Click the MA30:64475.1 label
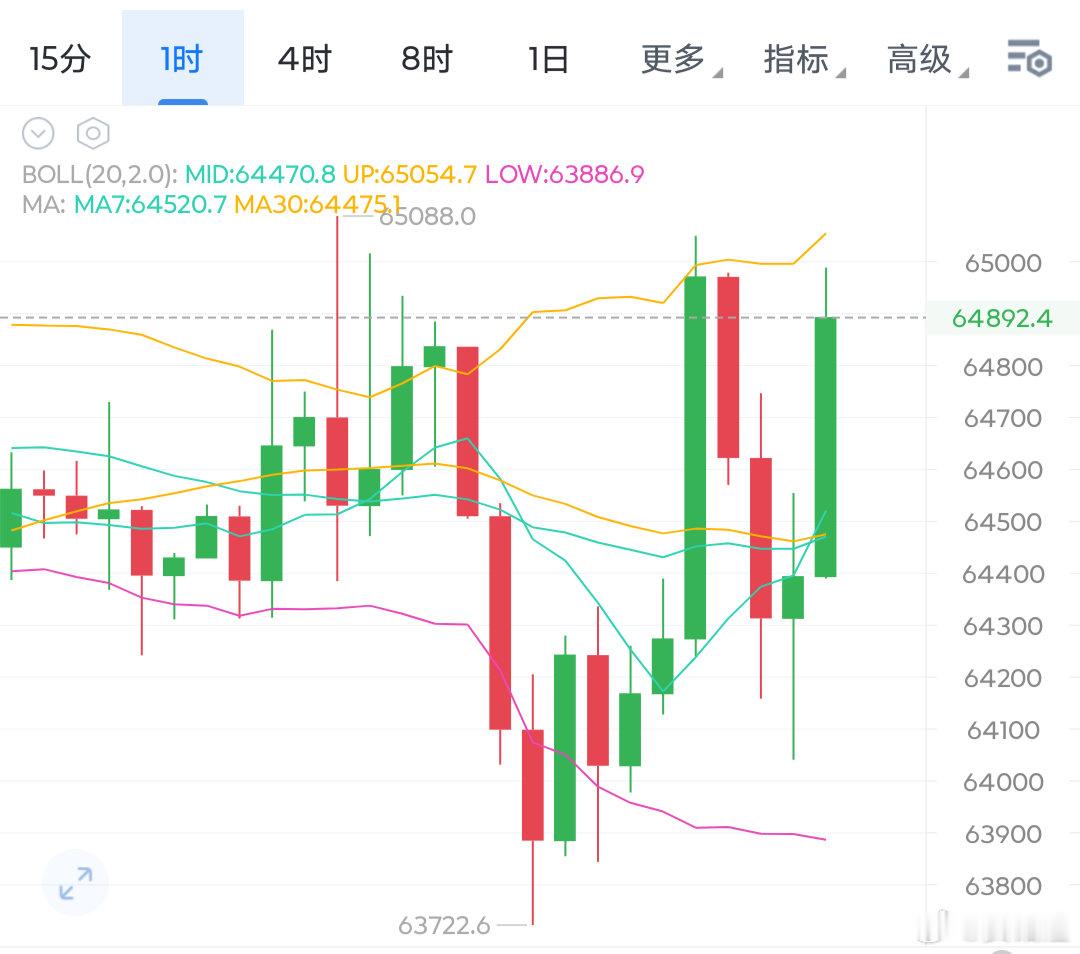 [317, 205]
